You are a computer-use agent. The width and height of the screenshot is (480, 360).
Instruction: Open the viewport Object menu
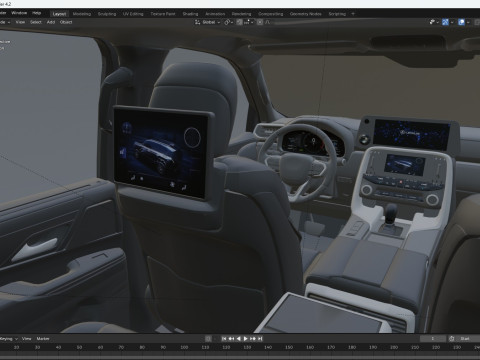pyautogui.click(x=66, y=22)
